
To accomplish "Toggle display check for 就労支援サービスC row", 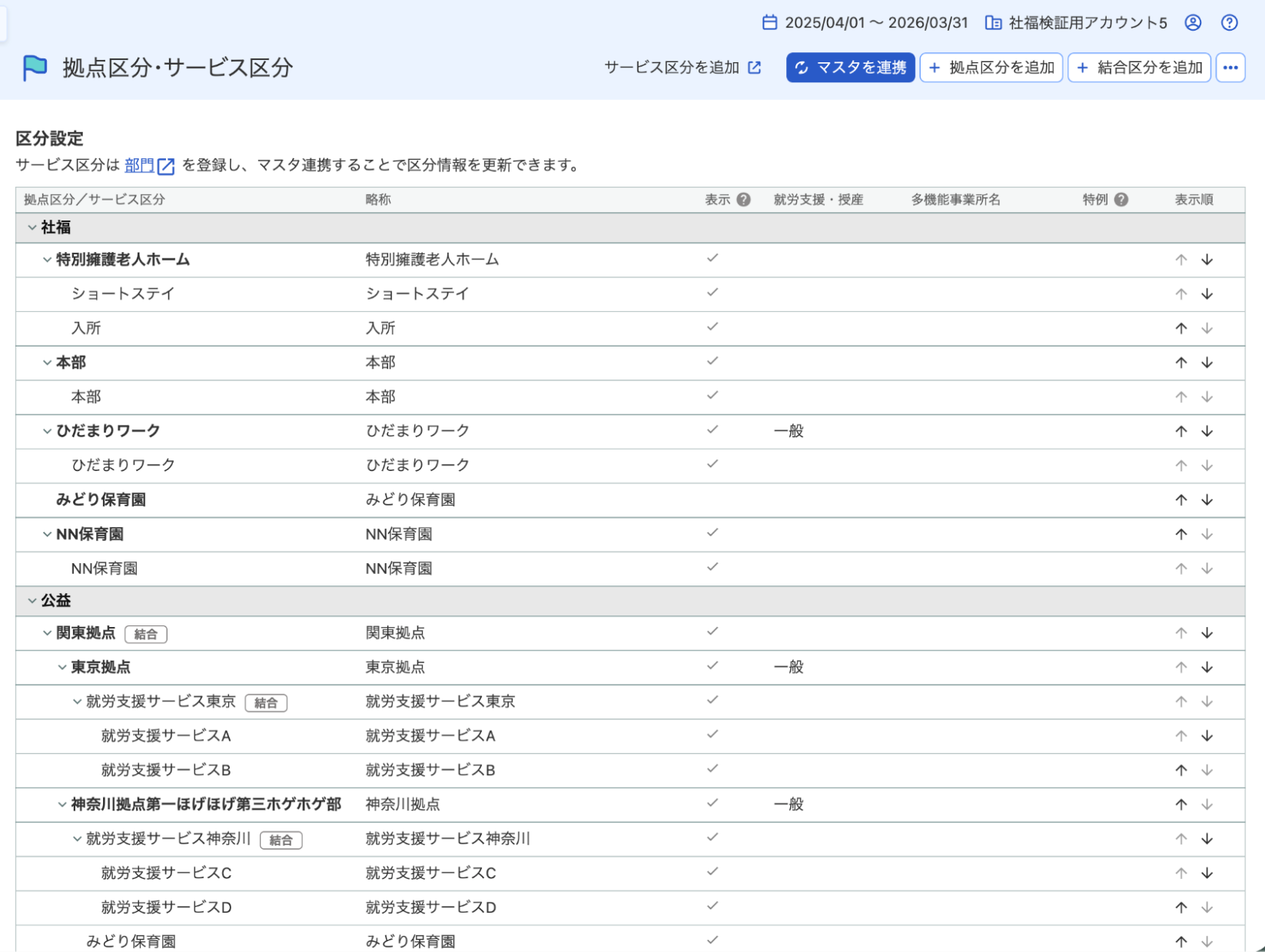I will click(712, 871).
